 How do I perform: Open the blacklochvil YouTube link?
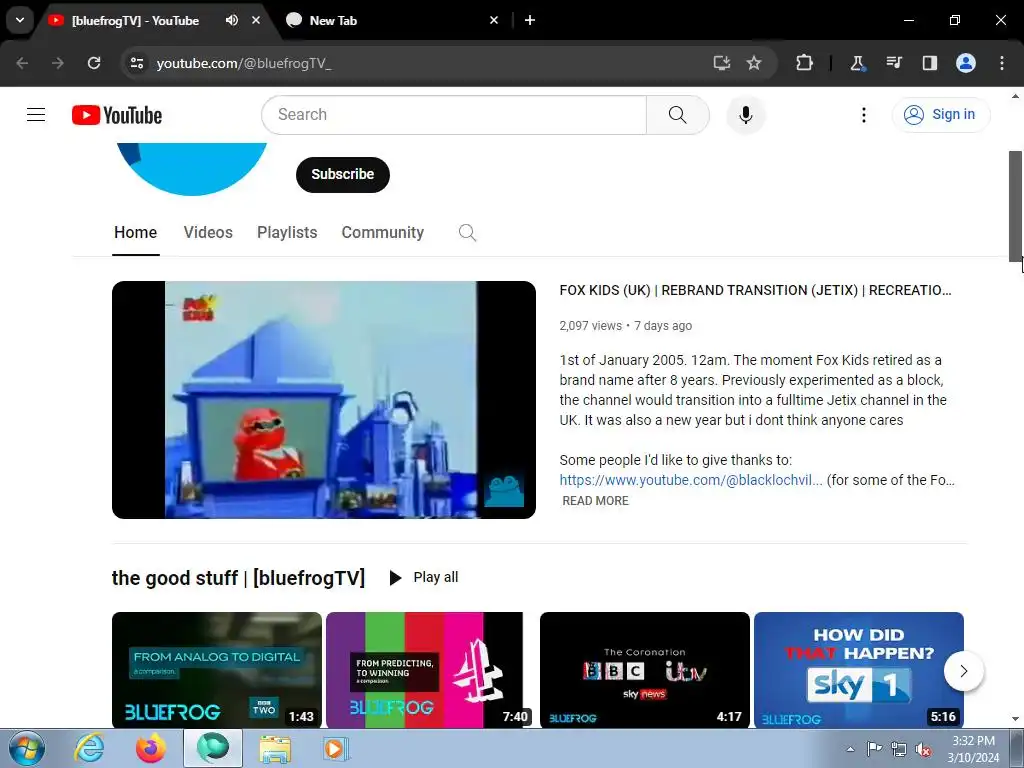[x=691, y=480]
